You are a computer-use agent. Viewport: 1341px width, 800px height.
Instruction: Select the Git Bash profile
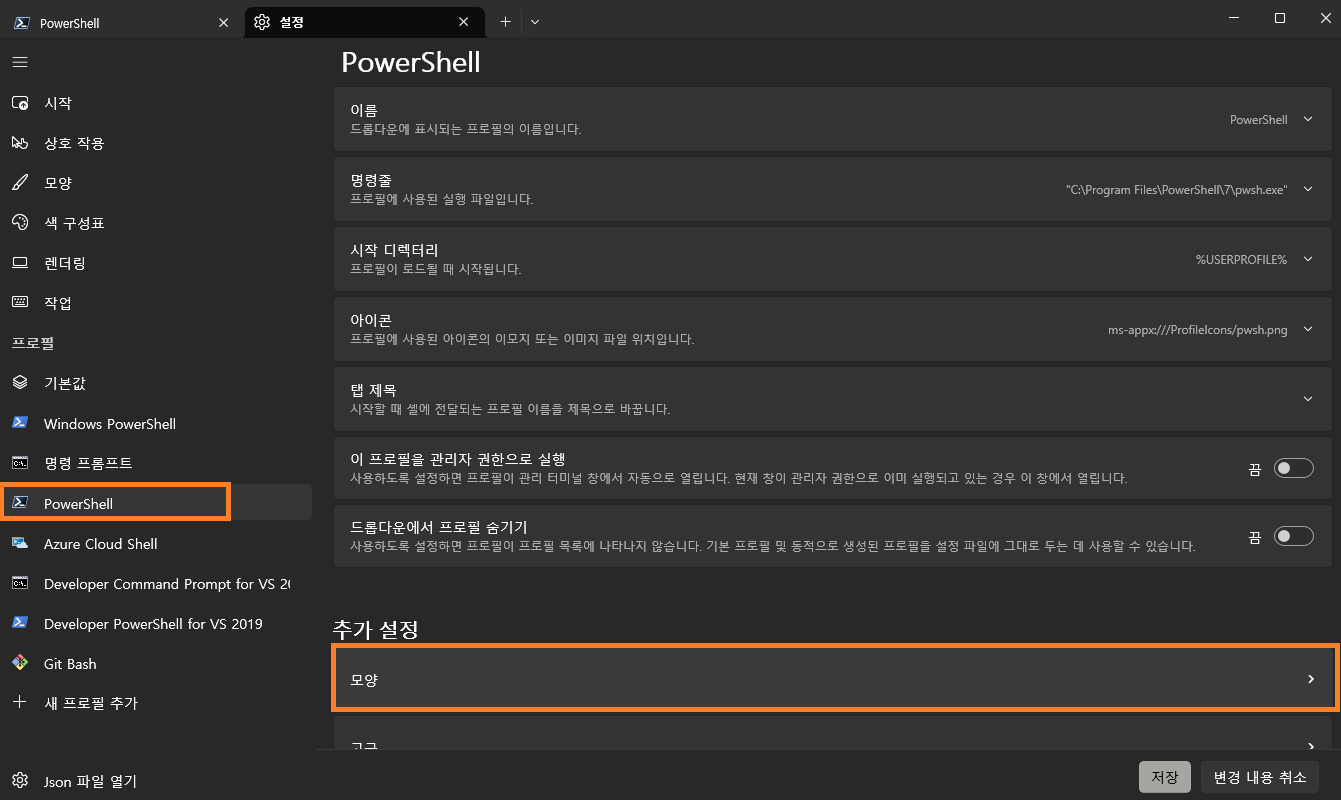click(157, 663)
